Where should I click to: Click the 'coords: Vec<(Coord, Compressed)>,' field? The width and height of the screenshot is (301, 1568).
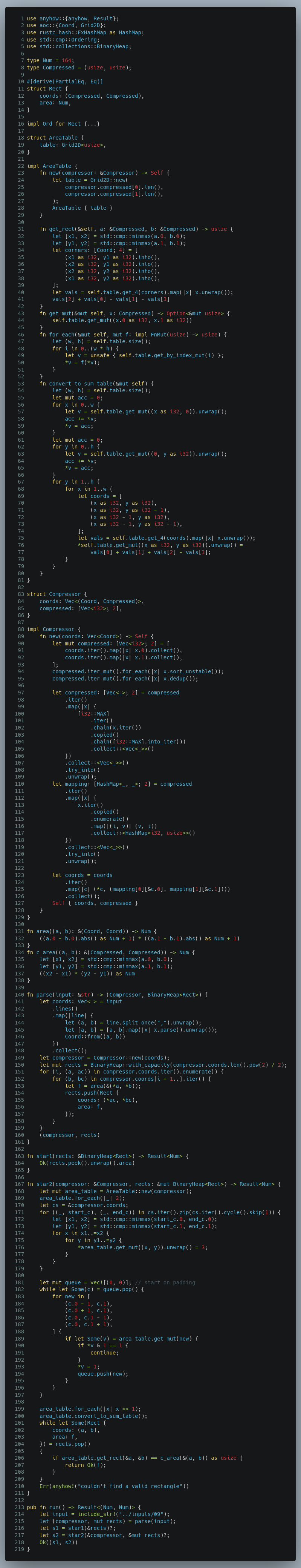pyautogui.click(x=92, y=601)
